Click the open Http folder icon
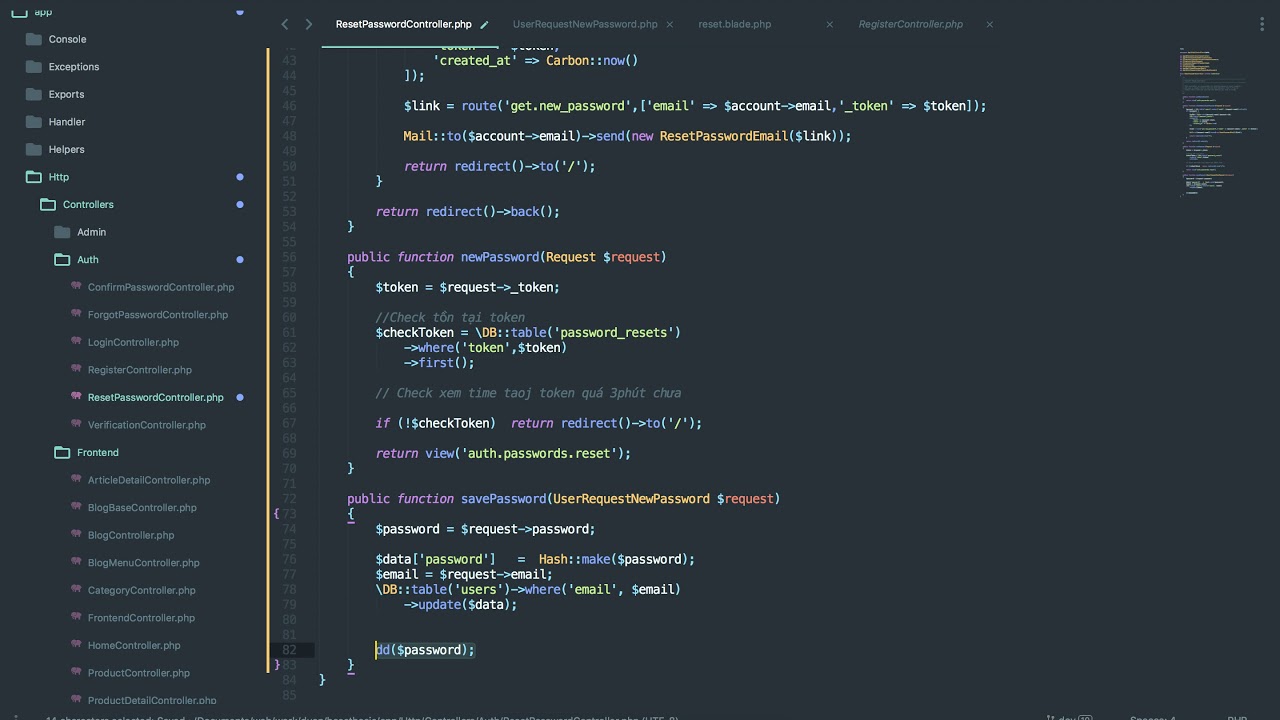The image size is (1280, 720). point(32,177)
